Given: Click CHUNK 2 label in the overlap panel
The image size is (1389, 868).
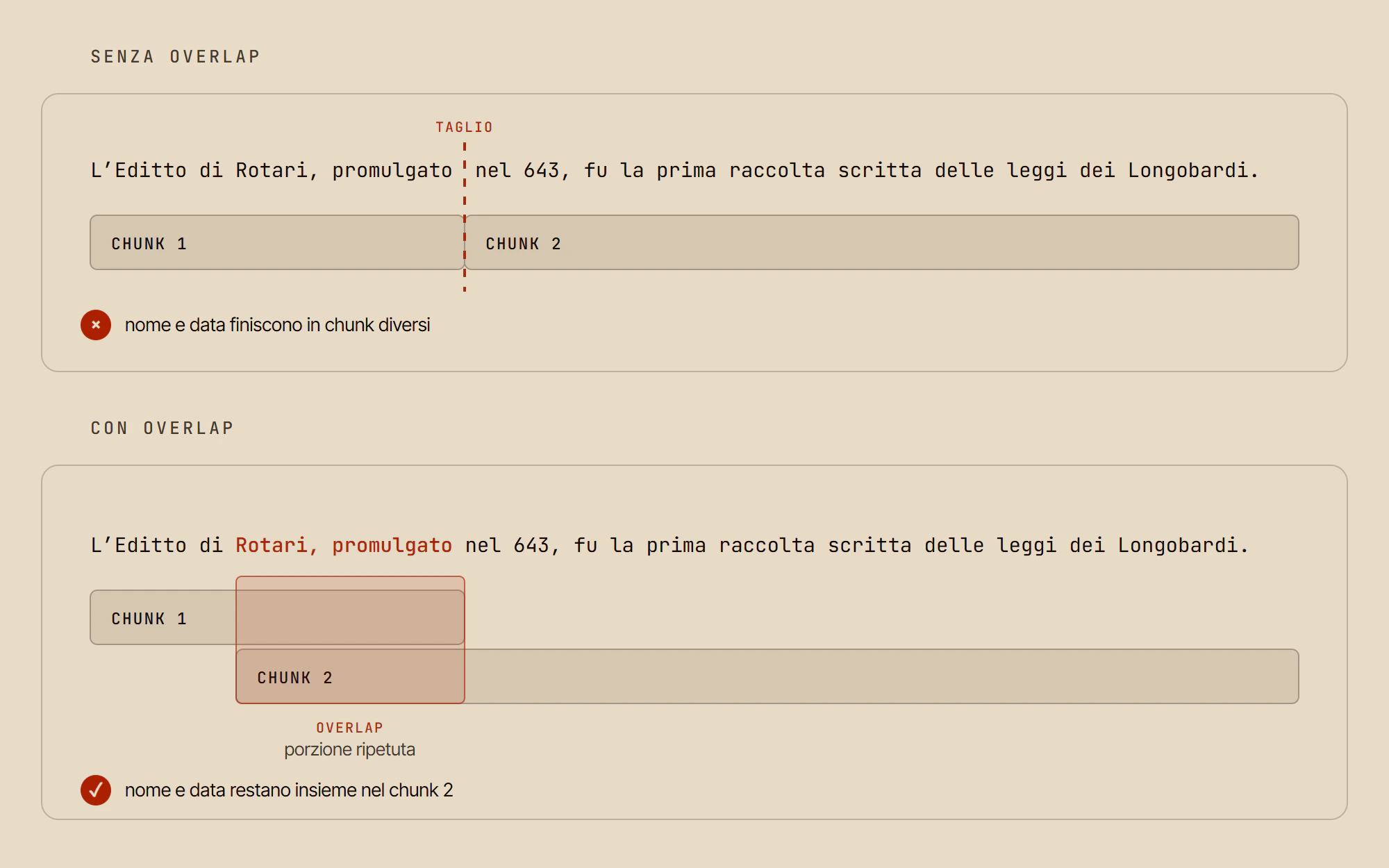Looking at the screenshot, I should click(x=295, y=678).
